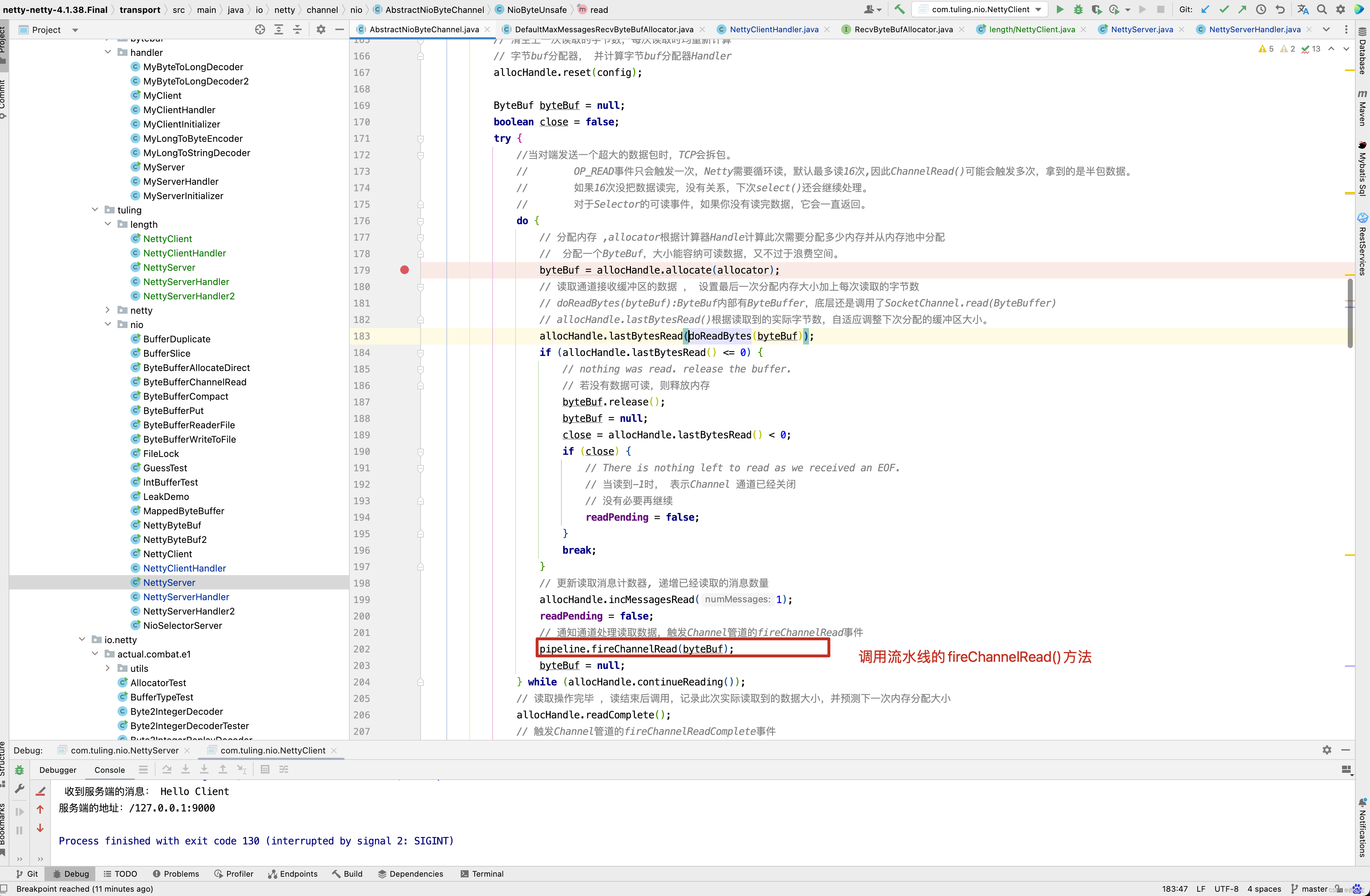Screen dimensions: 1370x896
Task: Run the NettyClient configuration
Action: [1060, 9]
